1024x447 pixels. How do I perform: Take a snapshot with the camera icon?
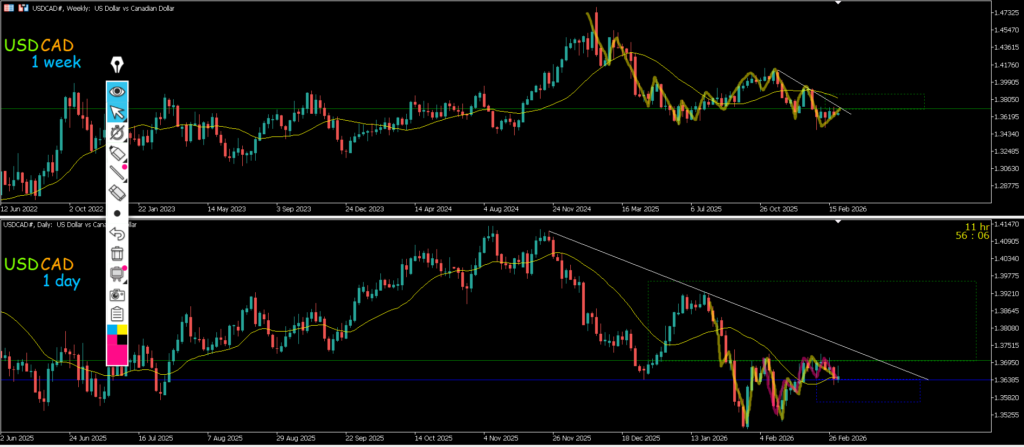(x=117, y=295)
